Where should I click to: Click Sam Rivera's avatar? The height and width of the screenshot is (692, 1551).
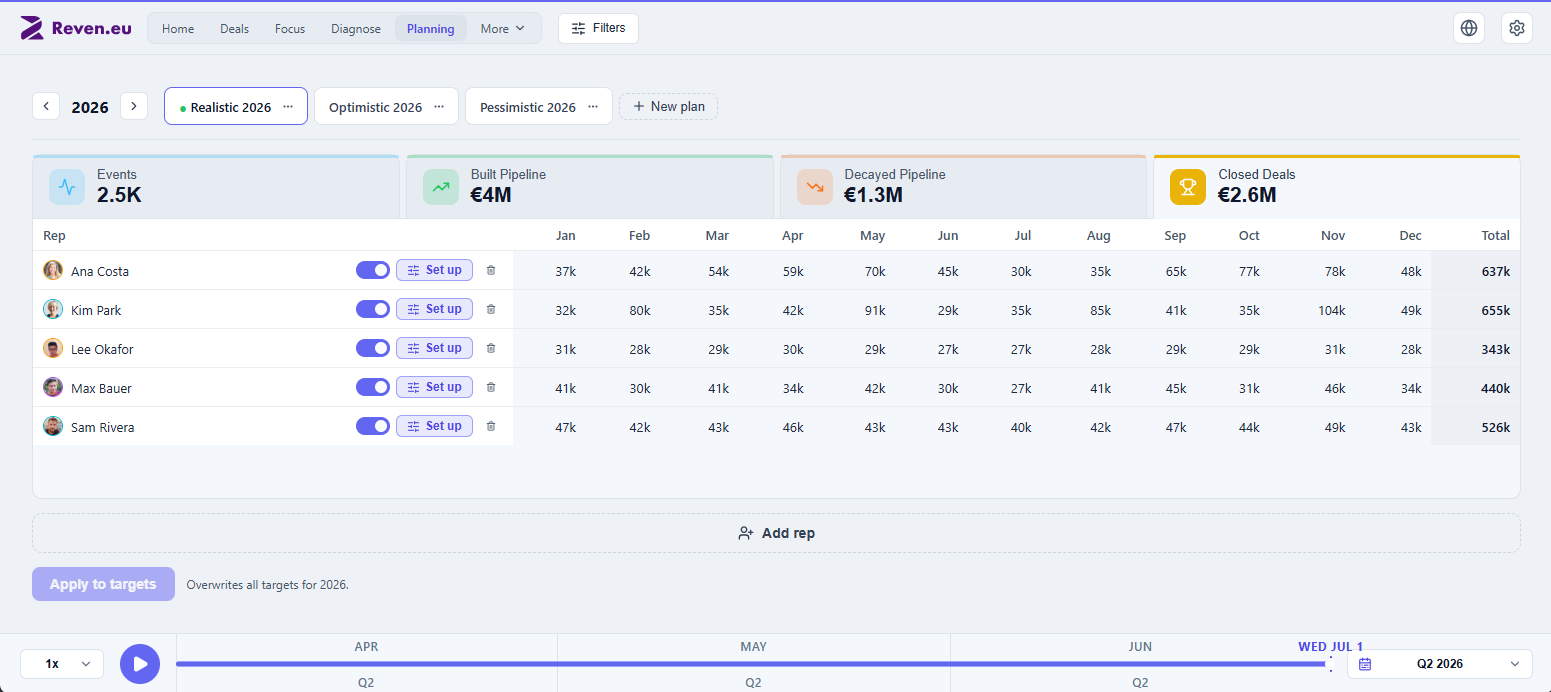[x=53, y=426]
